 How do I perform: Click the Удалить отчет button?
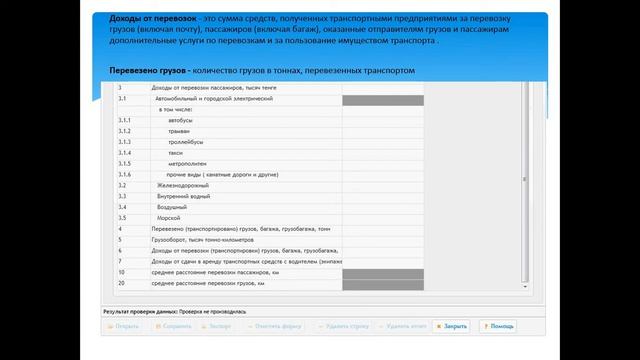click(402, 326)
